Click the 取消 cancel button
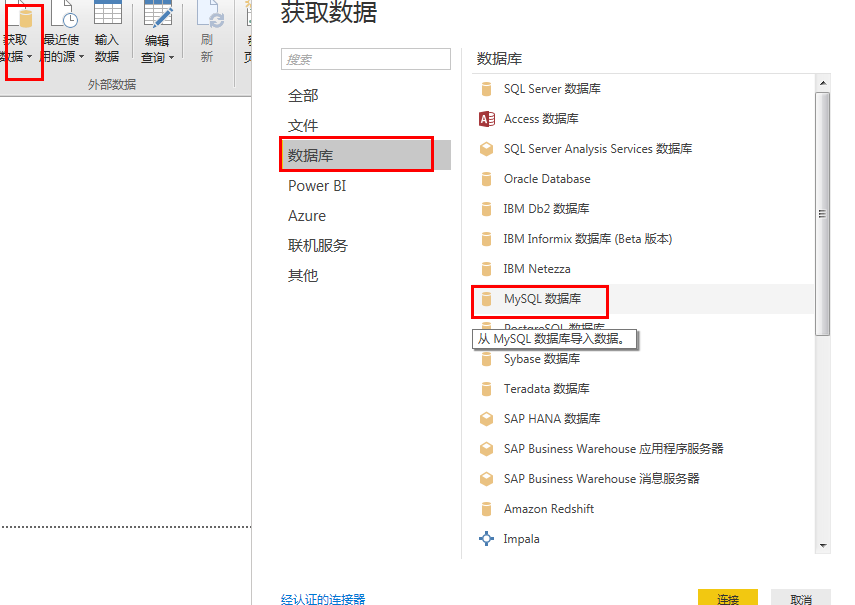The width and height of the screenshot is (855, 605). point(801,598)
